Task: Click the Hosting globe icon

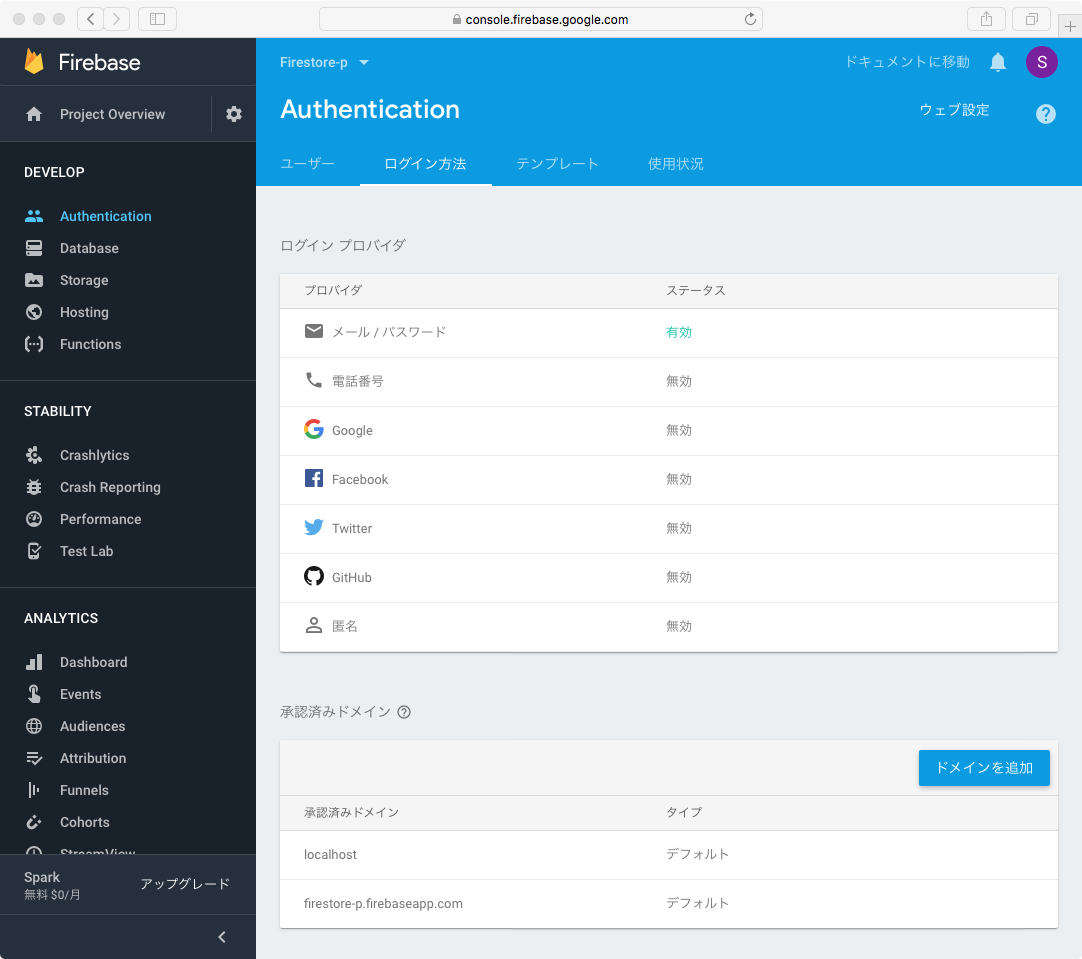Action: 34,312
